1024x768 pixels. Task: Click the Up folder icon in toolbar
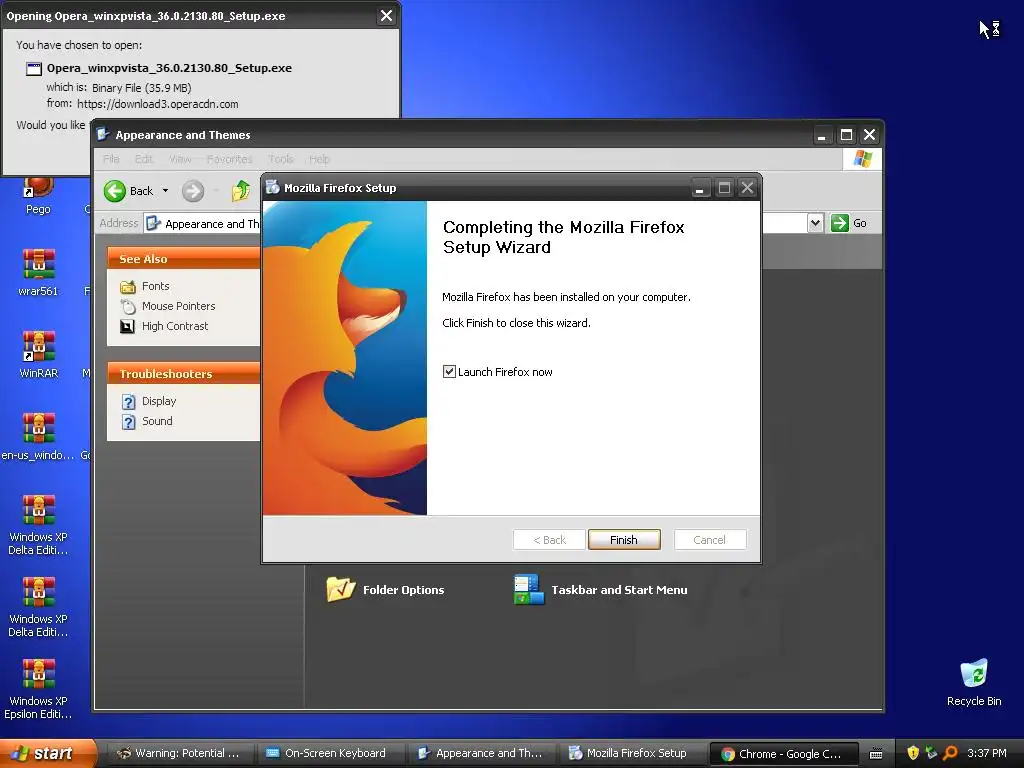tap(241, 191)
